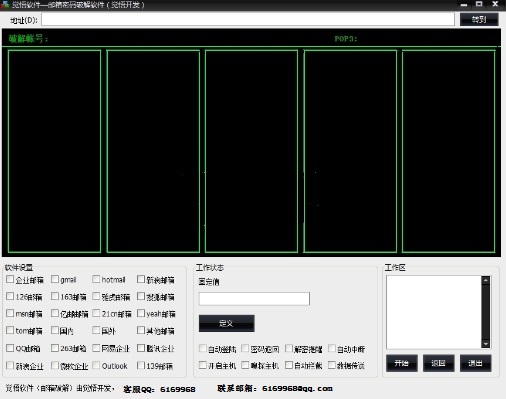Click the 开始 button
Viewport: 506px width, 399px height.
point(402,363)
